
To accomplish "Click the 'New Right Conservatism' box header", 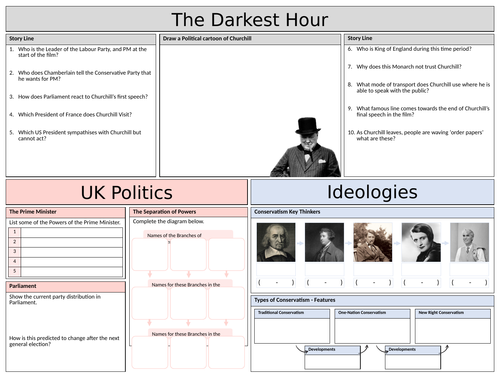I will tap(453, 313).
